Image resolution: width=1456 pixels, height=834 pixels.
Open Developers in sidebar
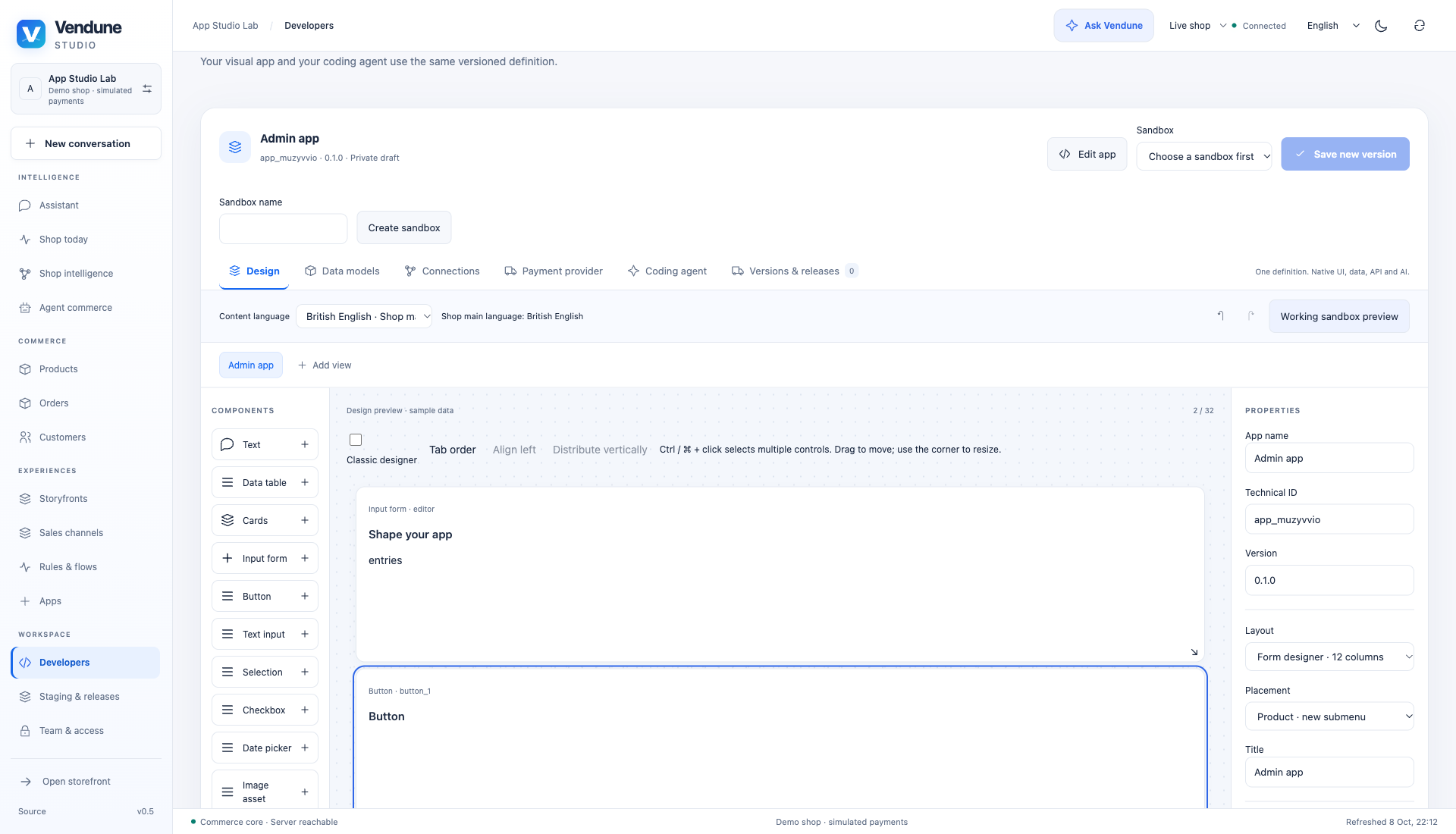coord(85,663)
